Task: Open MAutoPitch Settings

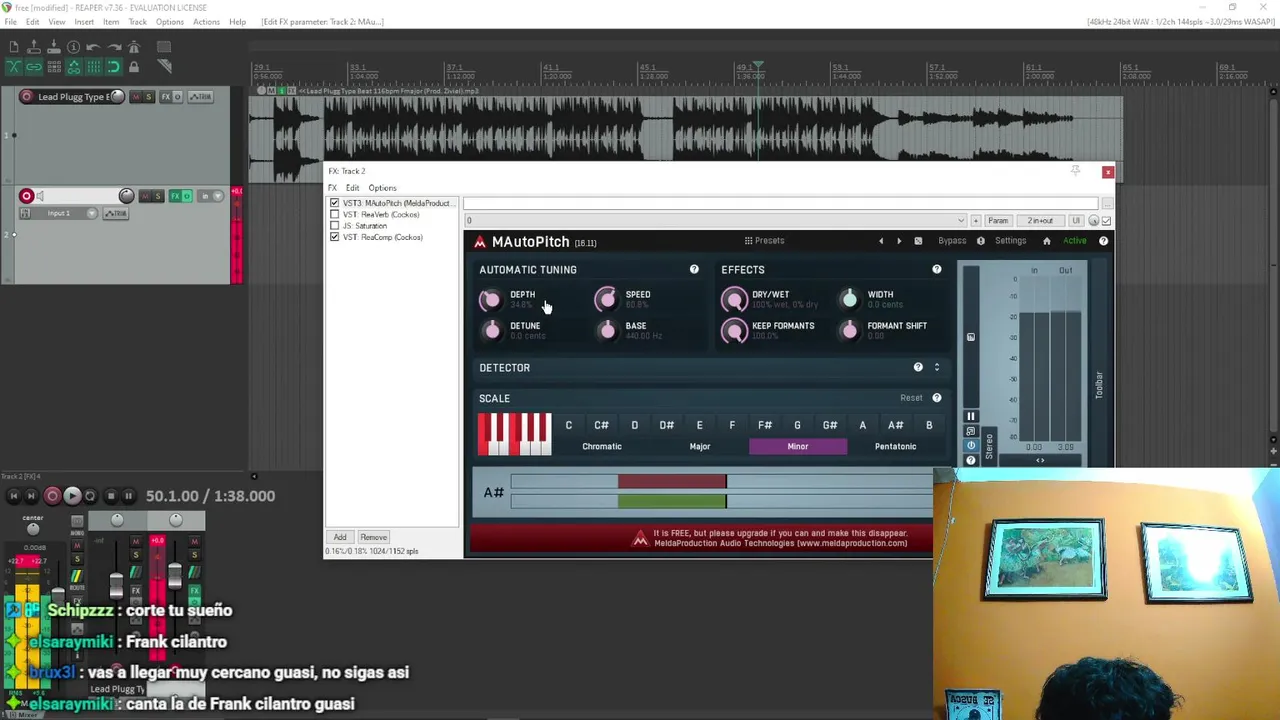Action: (1010, 241)
